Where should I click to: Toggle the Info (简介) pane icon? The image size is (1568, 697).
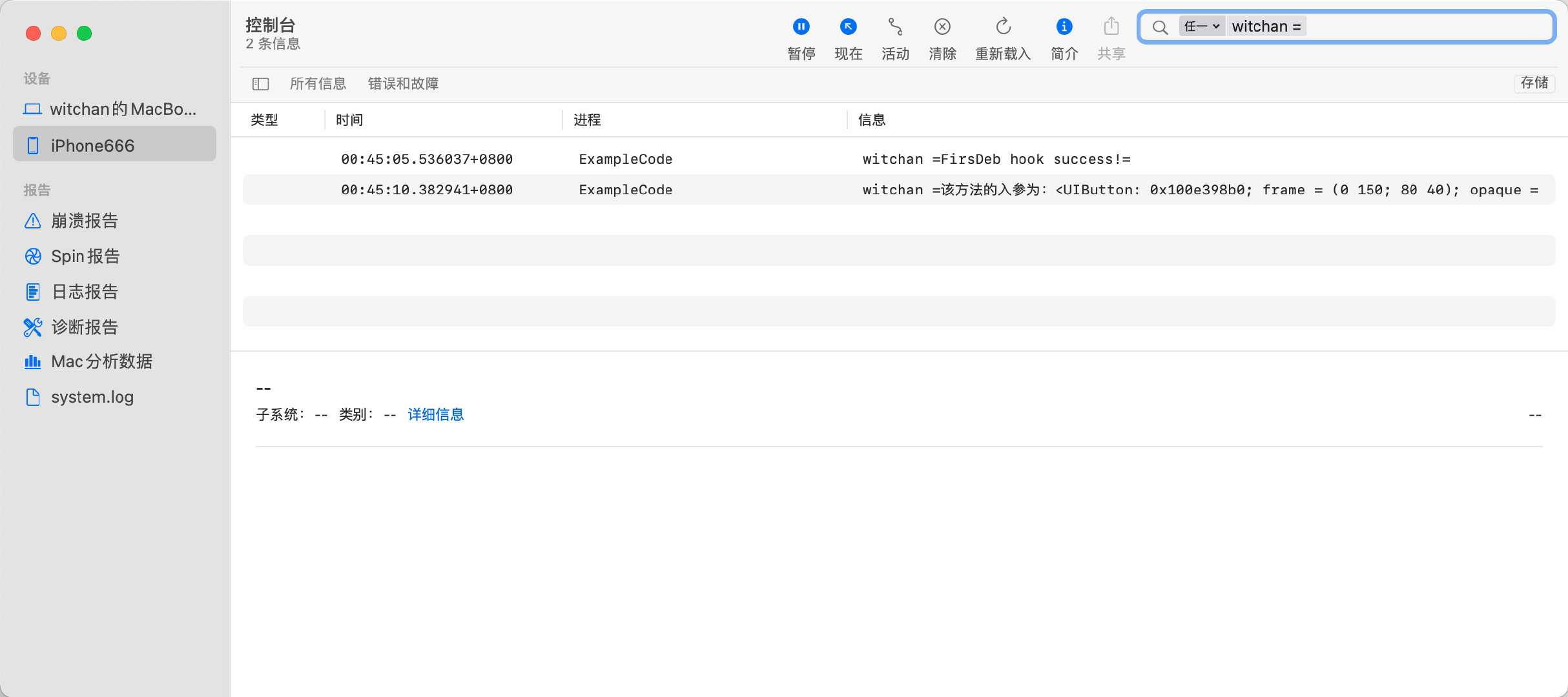point(1064,27)
